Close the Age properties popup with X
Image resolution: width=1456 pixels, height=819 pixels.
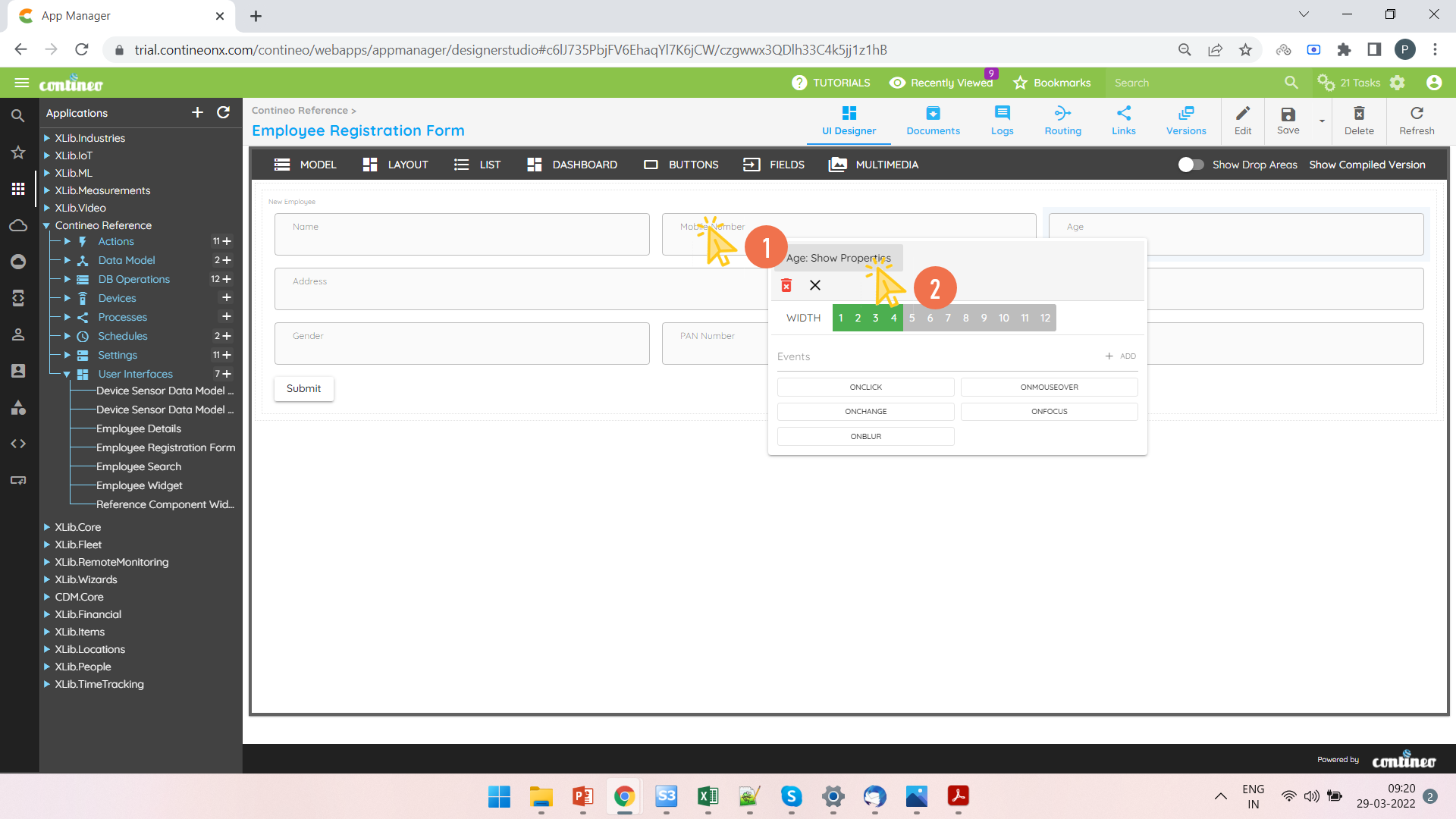coord(815,285)
